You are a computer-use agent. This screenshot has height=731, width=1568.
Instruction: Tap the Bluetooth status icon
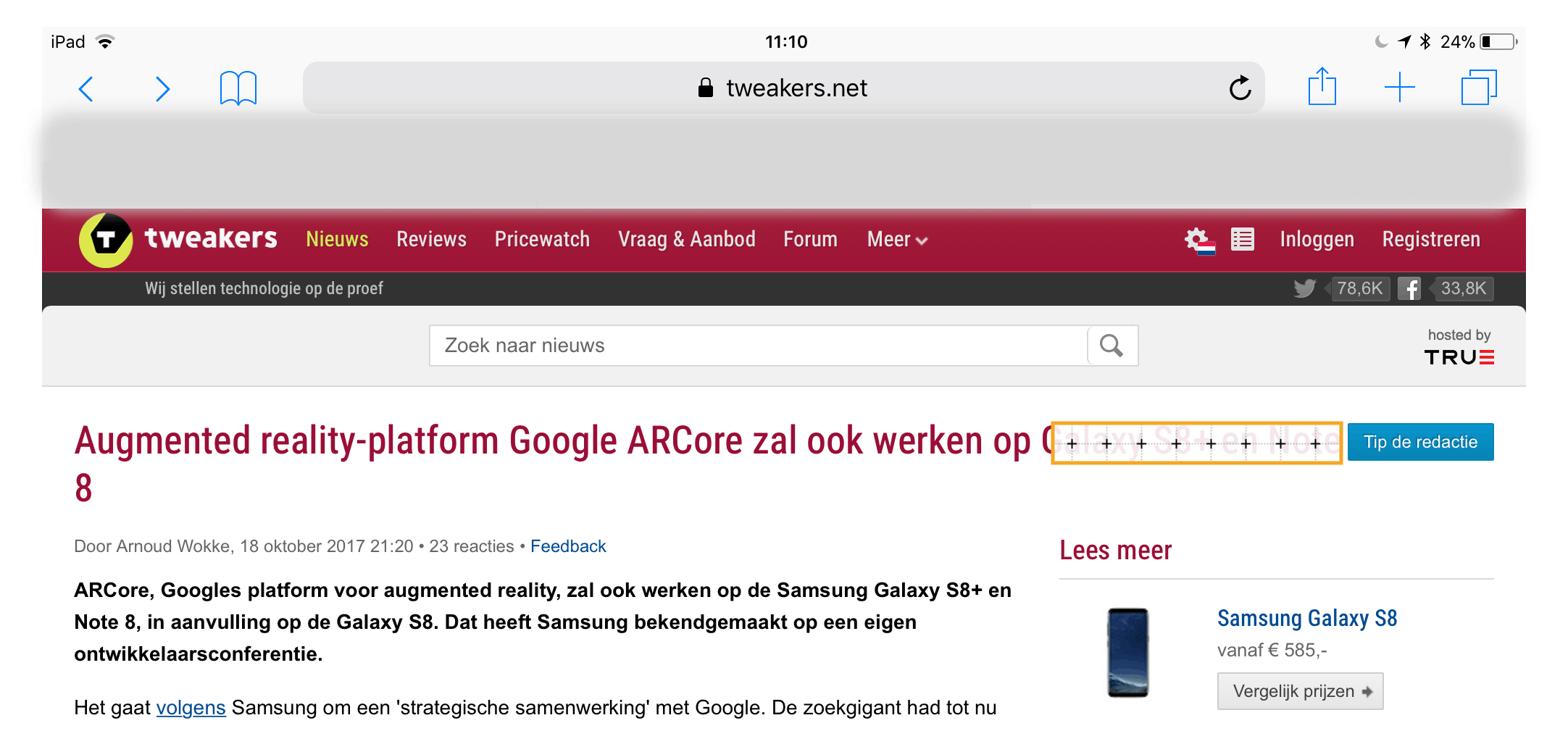pyautogui.click(x=1425, y=41)
